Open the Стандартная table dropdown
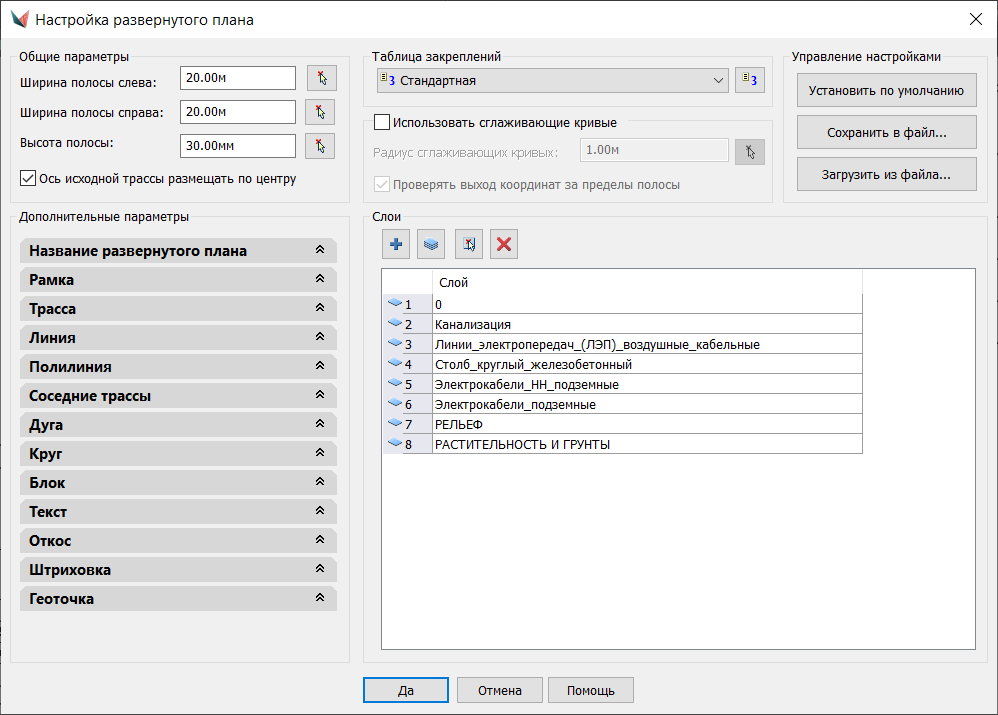 click(x=551, y=80)
